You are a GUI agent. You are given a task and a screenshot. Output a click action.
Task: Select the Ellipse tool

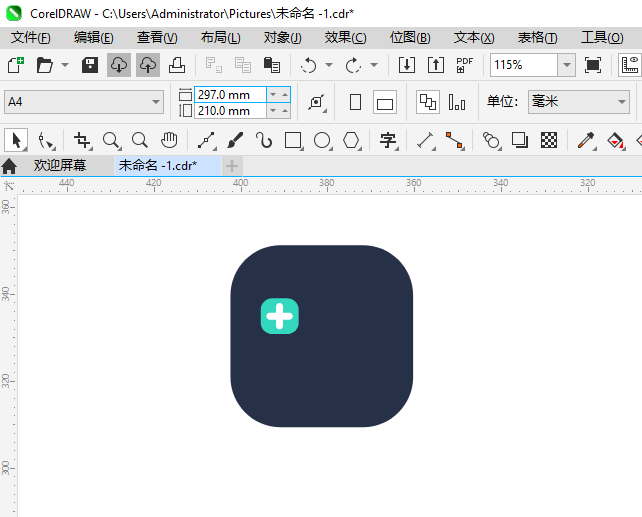coord(323,140)
